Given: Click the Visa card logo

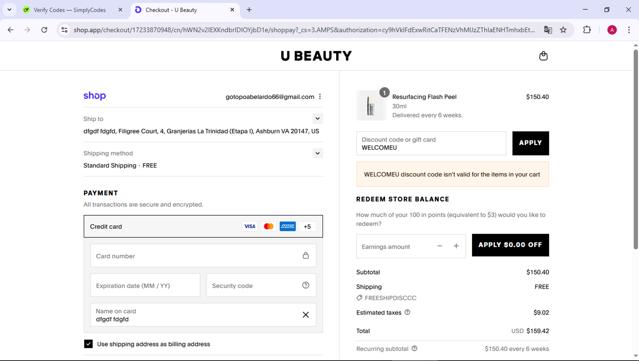Looking at the screenshot, I should coord(249,227).
